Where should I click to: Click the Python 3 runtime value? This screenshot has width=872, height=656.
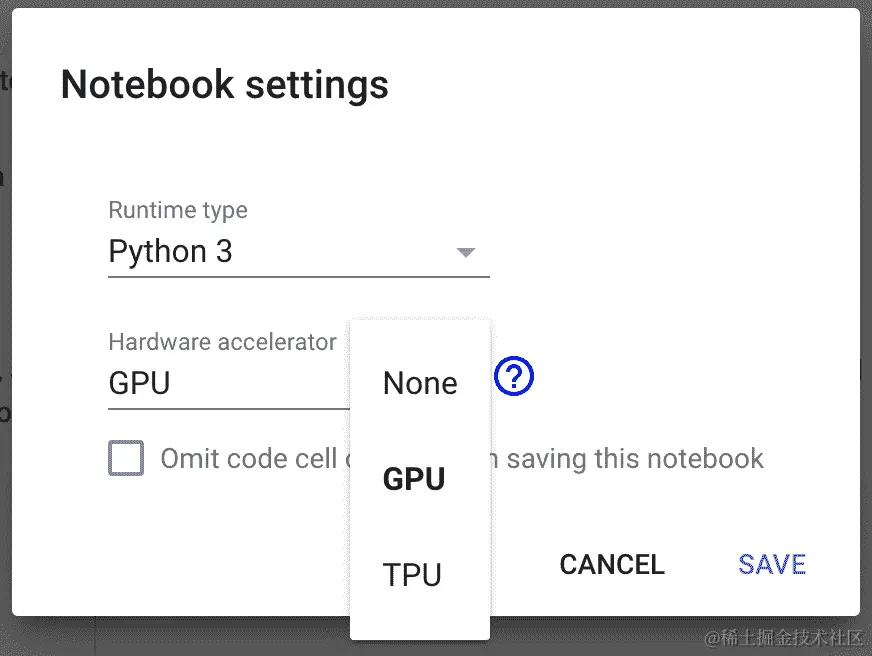click(171, 252)
